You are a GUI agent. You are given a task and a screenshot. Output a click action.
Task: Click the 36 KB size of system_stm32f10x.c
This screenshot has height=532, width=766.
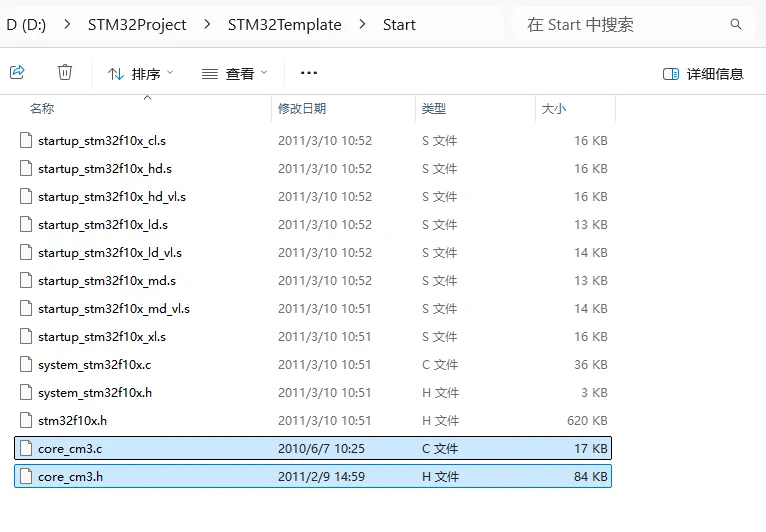(590, 364)
